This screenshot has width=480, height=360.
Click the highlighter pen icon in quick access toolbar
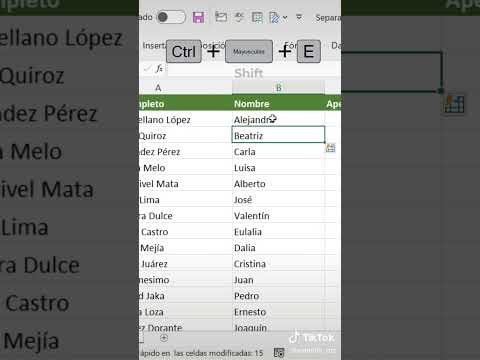click(x=274, y=17)
